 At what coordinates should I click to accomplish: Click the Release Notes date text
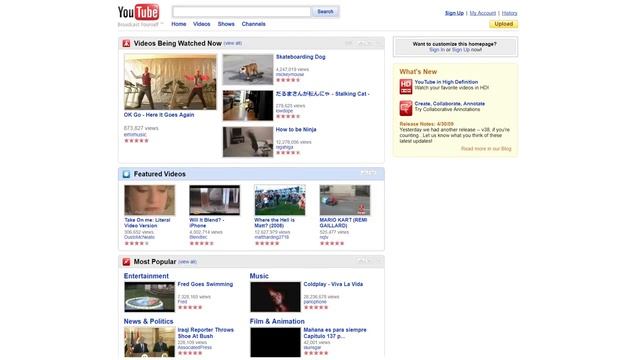tap(427, 124)
